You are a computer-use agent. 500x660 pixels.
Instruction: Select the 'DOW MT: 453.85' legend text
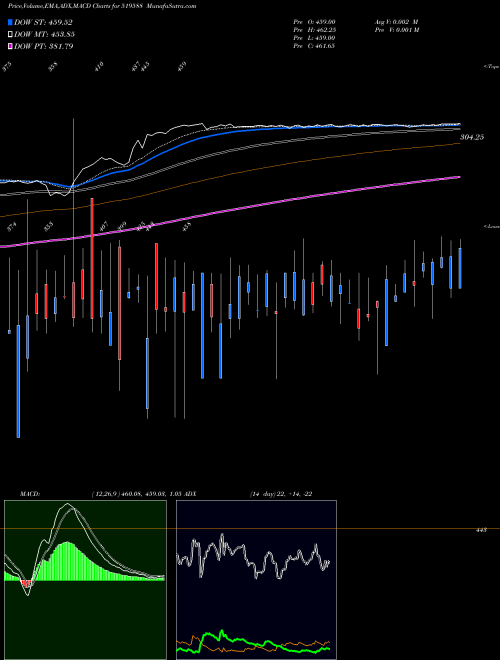[45, 35]
